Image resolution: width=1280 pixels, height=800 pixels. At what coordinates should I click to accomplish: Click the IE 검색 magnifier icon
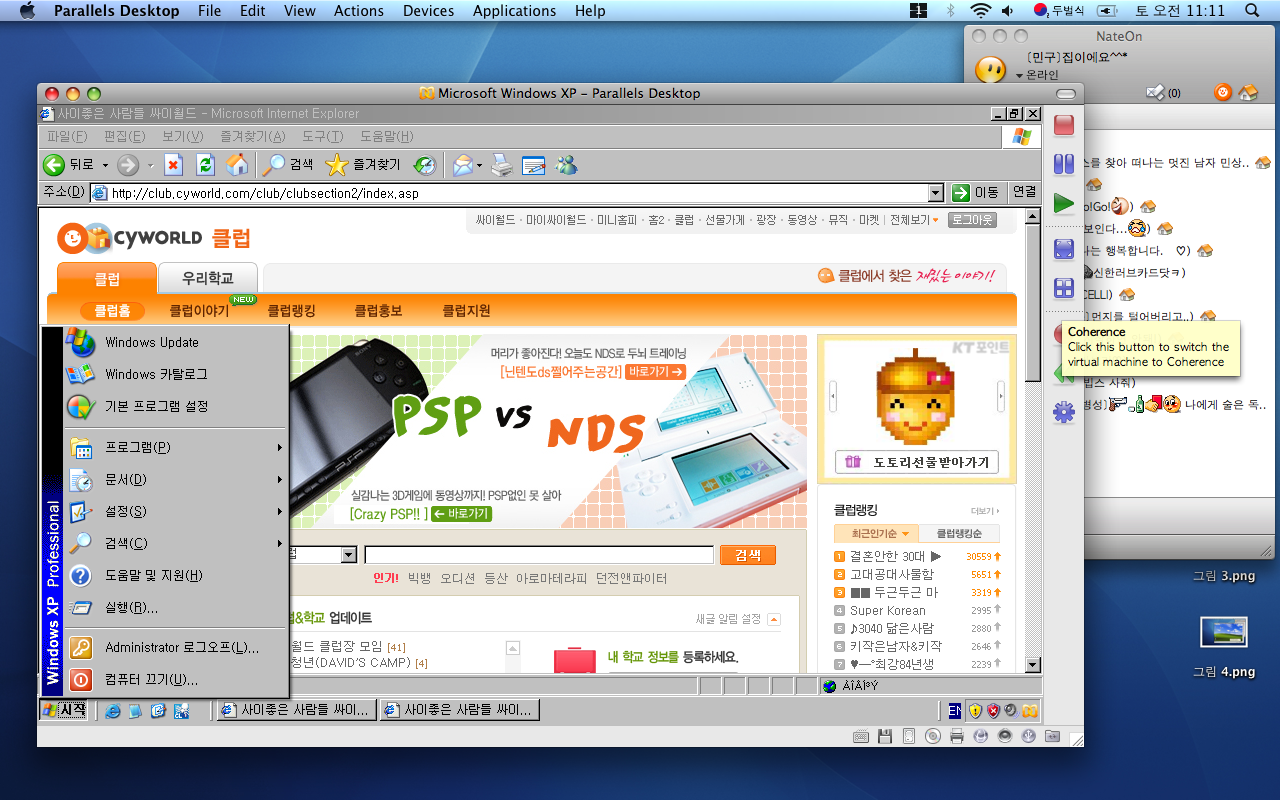(x=274, y=165)
